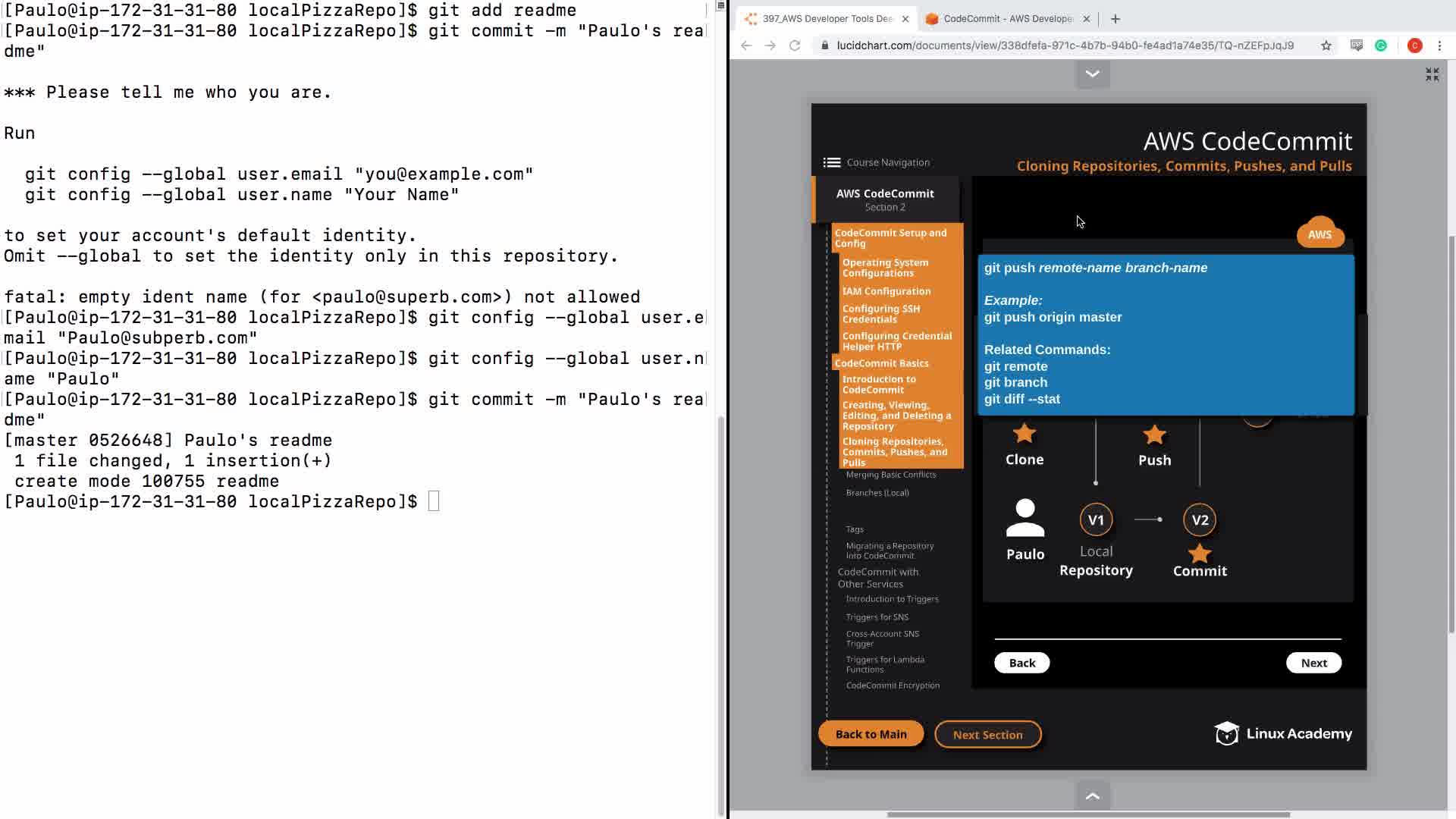
Task: Expand the top chevron-down panel
Action: pos(1092,74)
